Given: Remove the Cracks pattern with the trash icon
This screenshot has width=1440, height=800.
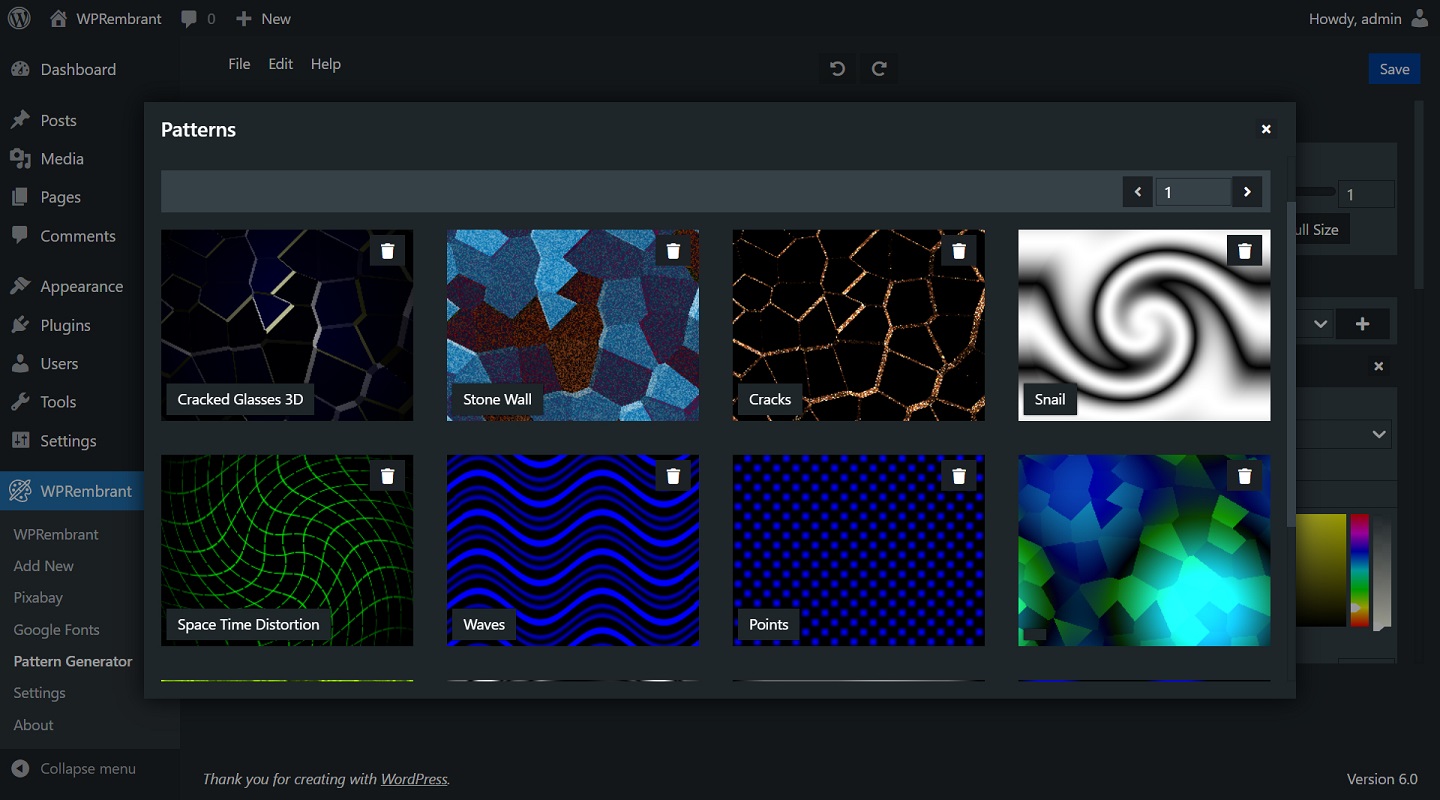Looking at the screenshot, I should point(959,250).
